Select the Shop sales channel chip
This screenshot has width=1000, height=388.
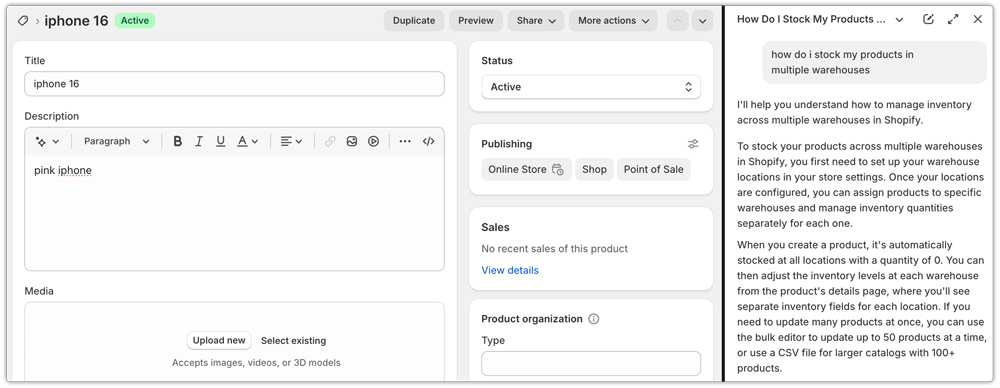pos(594,169)
